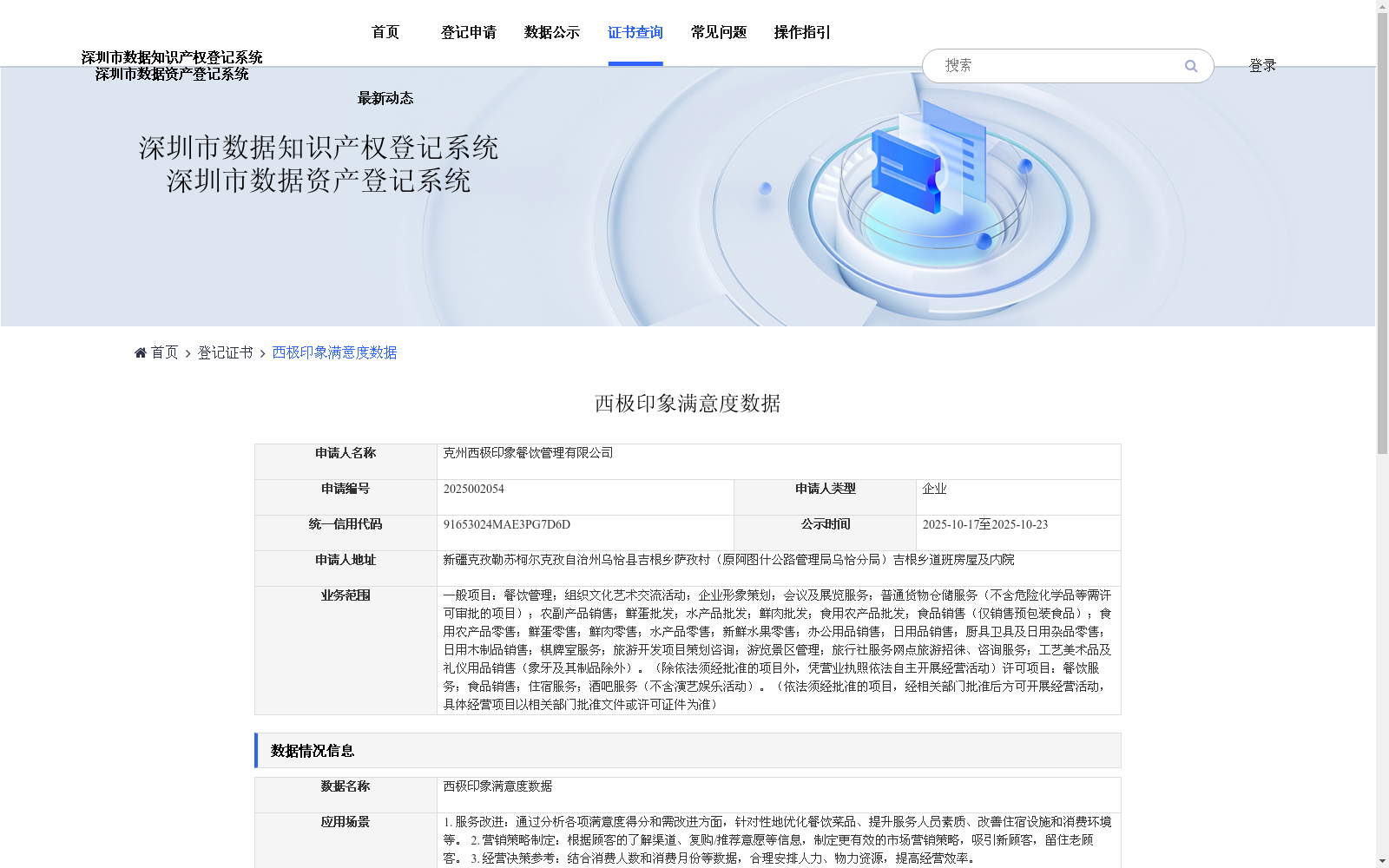Click the 申请人地址 address value
Viewport: 1389px width, 868px height.
pos(729,560)
